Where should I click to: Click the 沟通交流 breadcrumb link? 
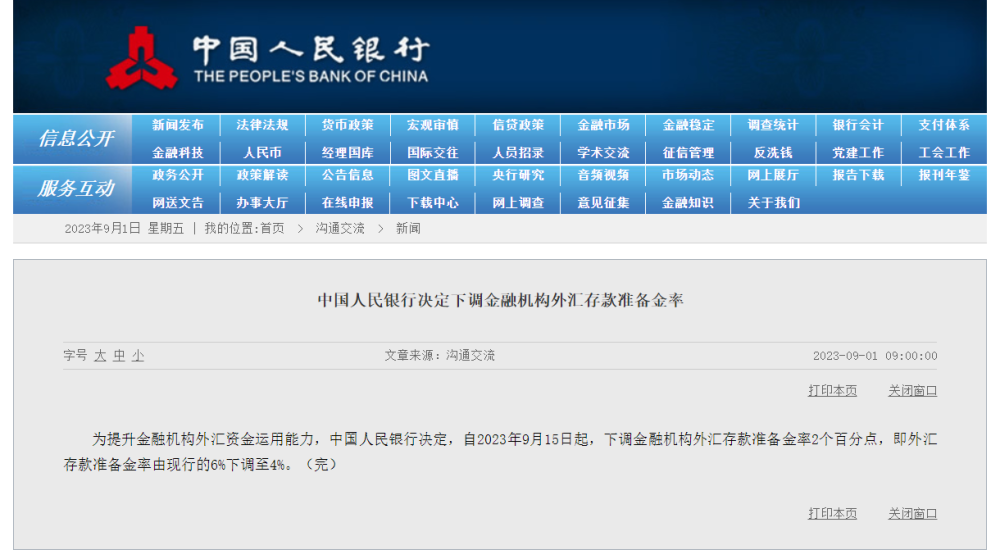[x=340, y=229]
